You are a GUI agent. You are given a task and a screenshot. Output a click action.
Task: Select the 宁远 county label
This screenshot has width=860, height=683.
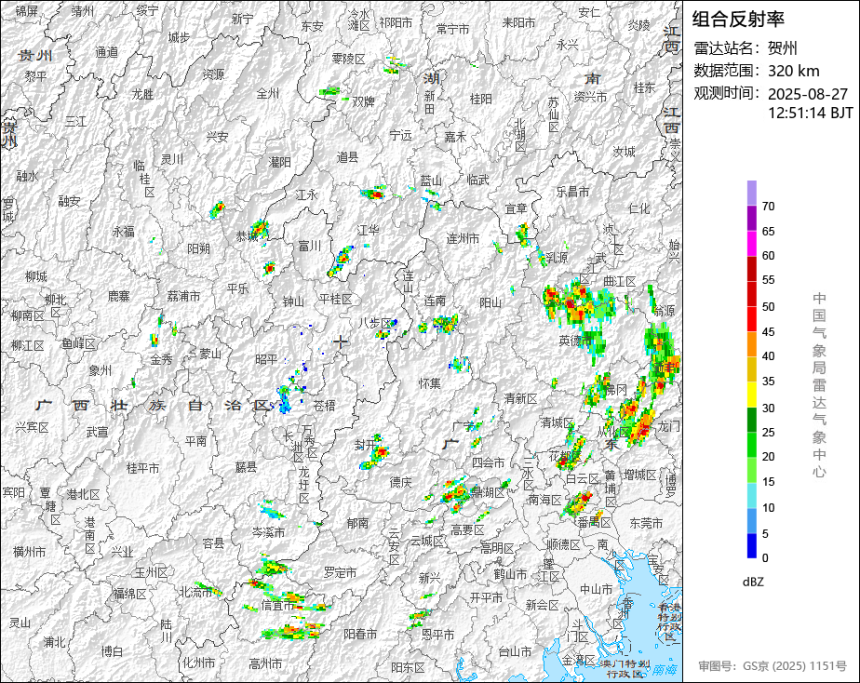point(400,134)
